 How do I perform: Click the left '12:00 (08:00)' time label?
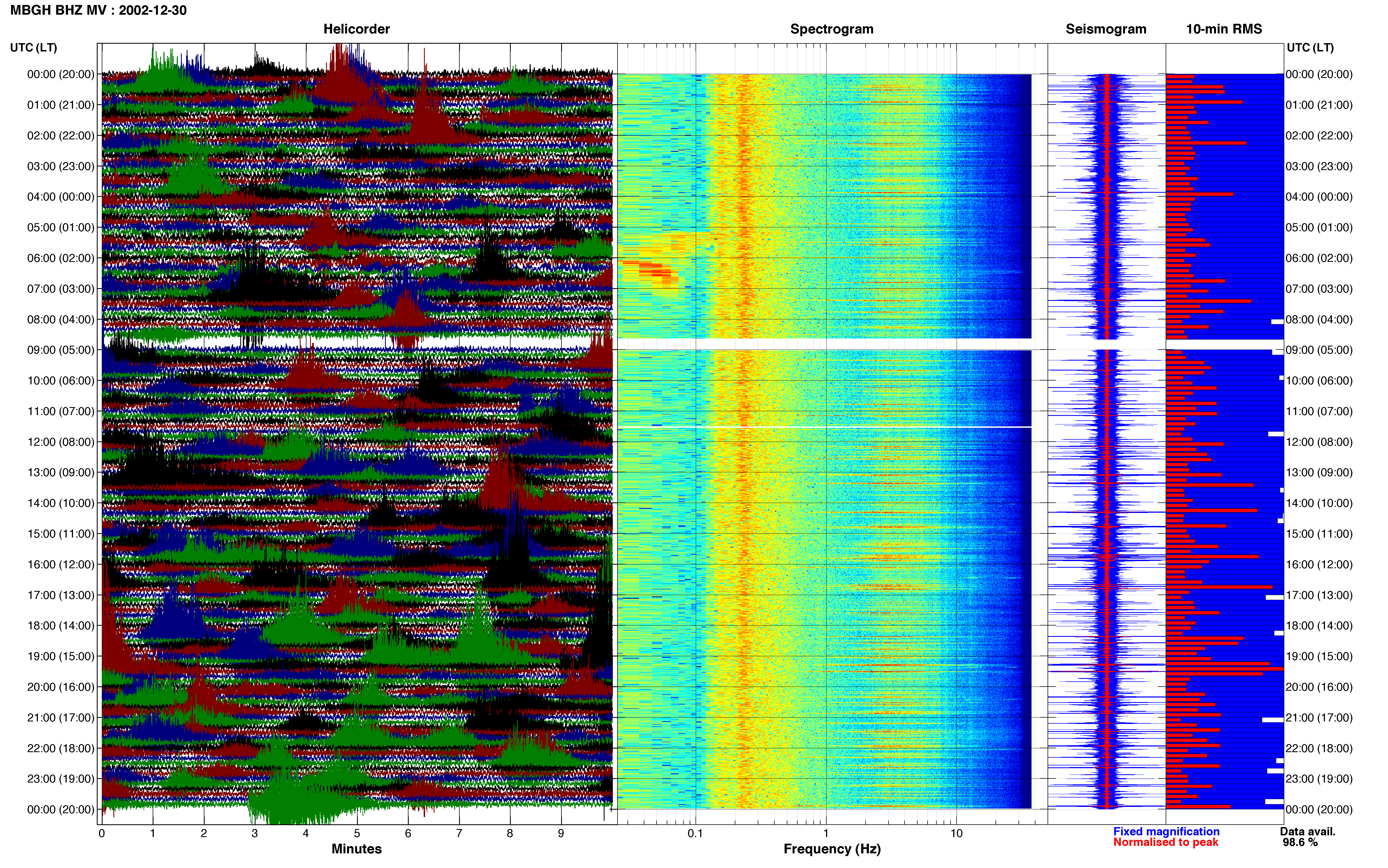coord(61,442)
